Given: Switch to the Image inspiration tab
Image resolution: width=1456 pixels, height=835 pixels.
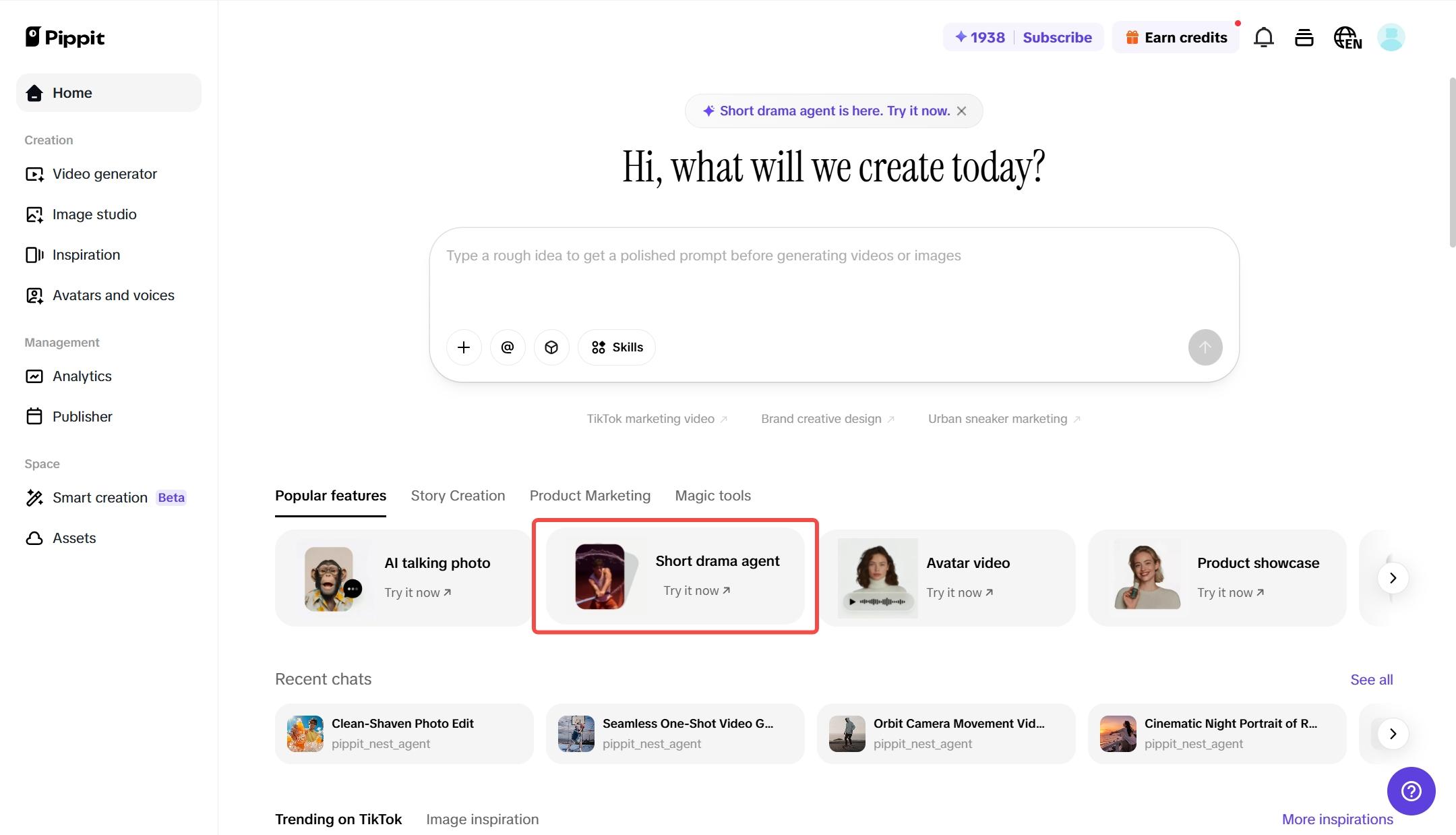Looking at the screenshot, I should pos(482,819).
